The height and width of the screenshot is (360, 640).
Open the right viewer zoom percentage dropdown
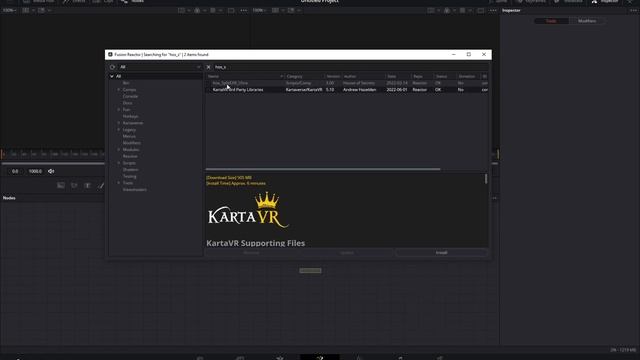[259, 11]
